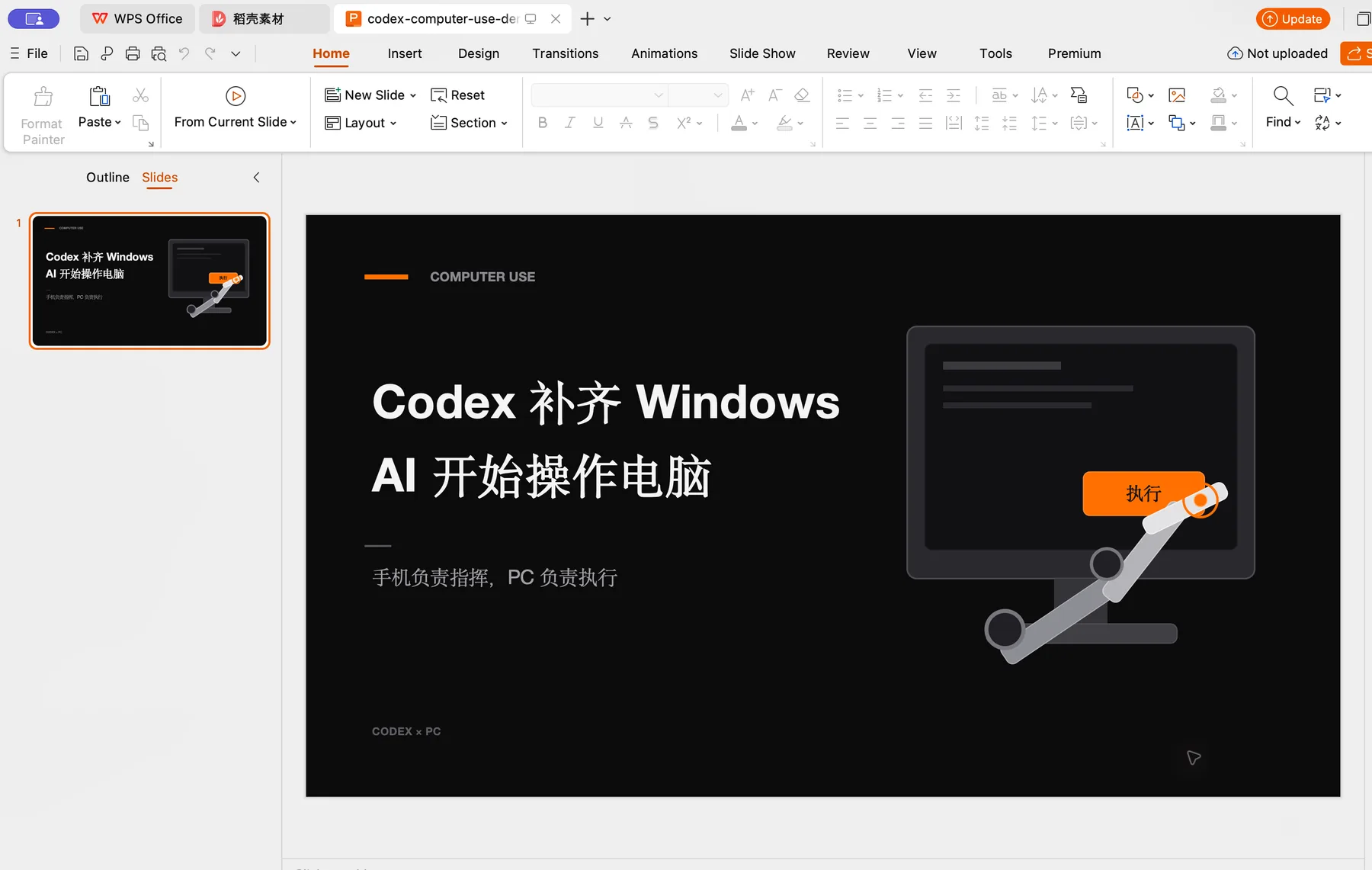1372x870 pixels.
Task: Switch to the Review tab
Action: (848, 53)
